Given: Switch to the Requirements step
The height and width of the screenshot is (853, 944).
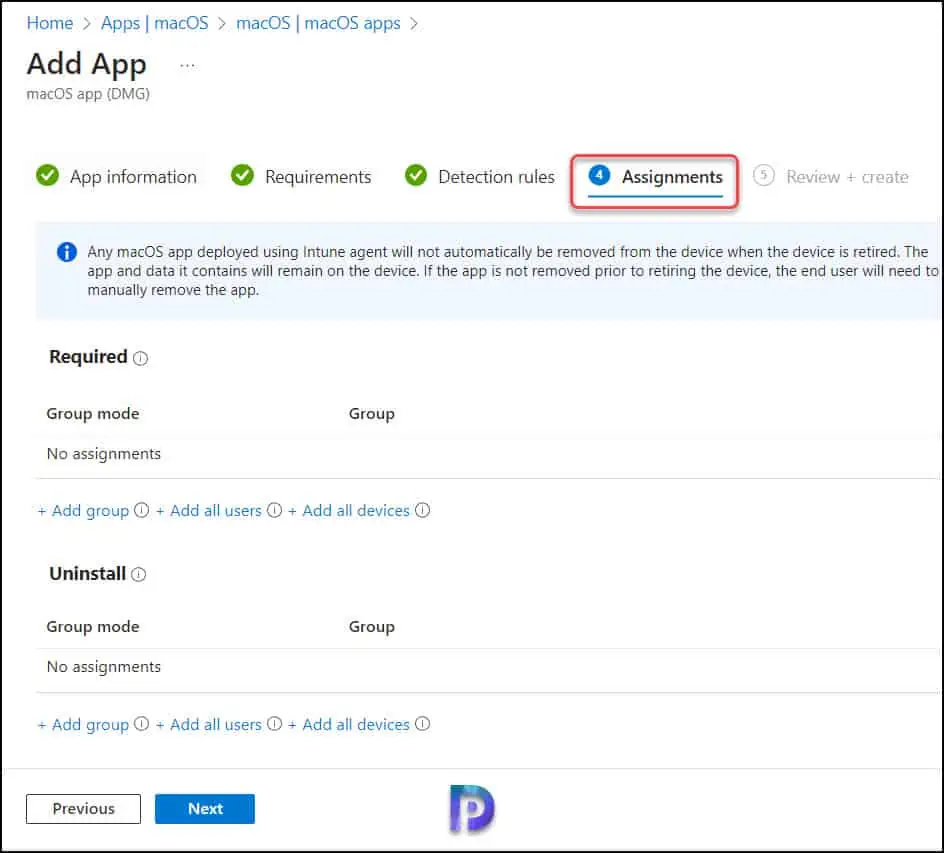Looking at the screenshot, I should [x=300, y=176].
